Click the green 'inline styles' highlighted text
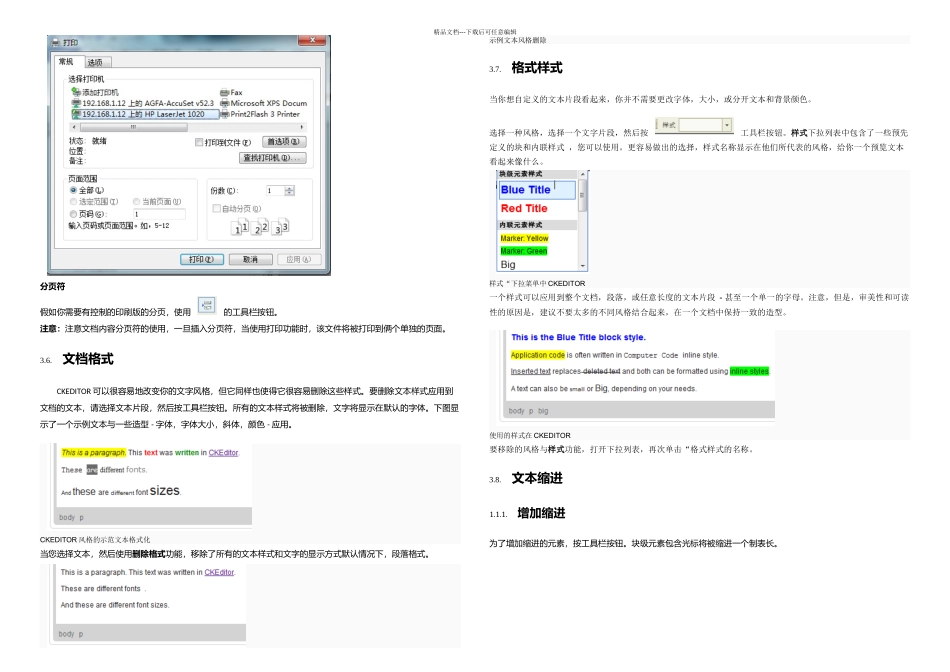The width and height of the screenshot is (950, 672). click(749, 371)
